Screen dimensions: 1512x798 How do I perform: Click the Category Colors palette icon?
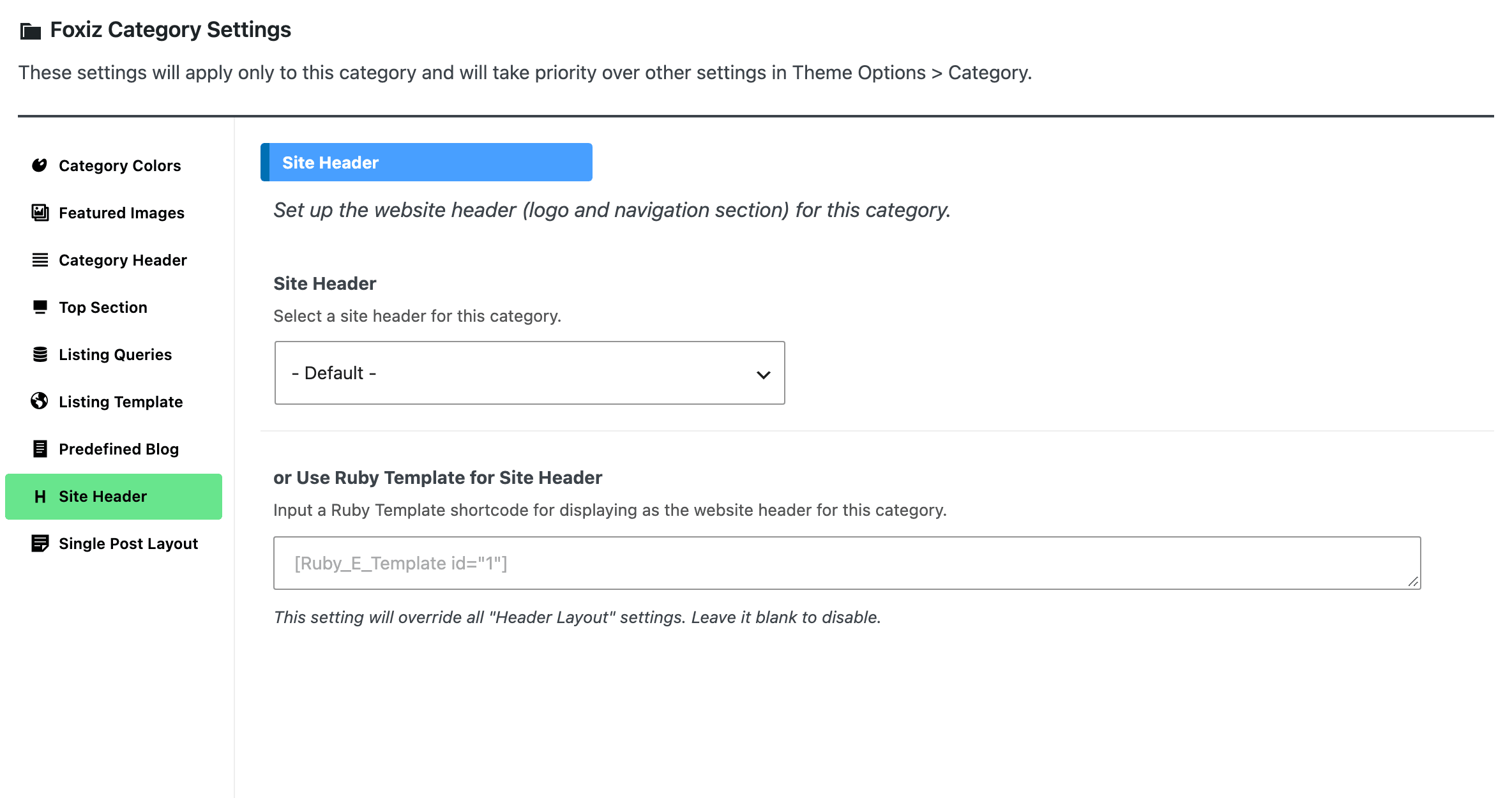click(40, 165)
